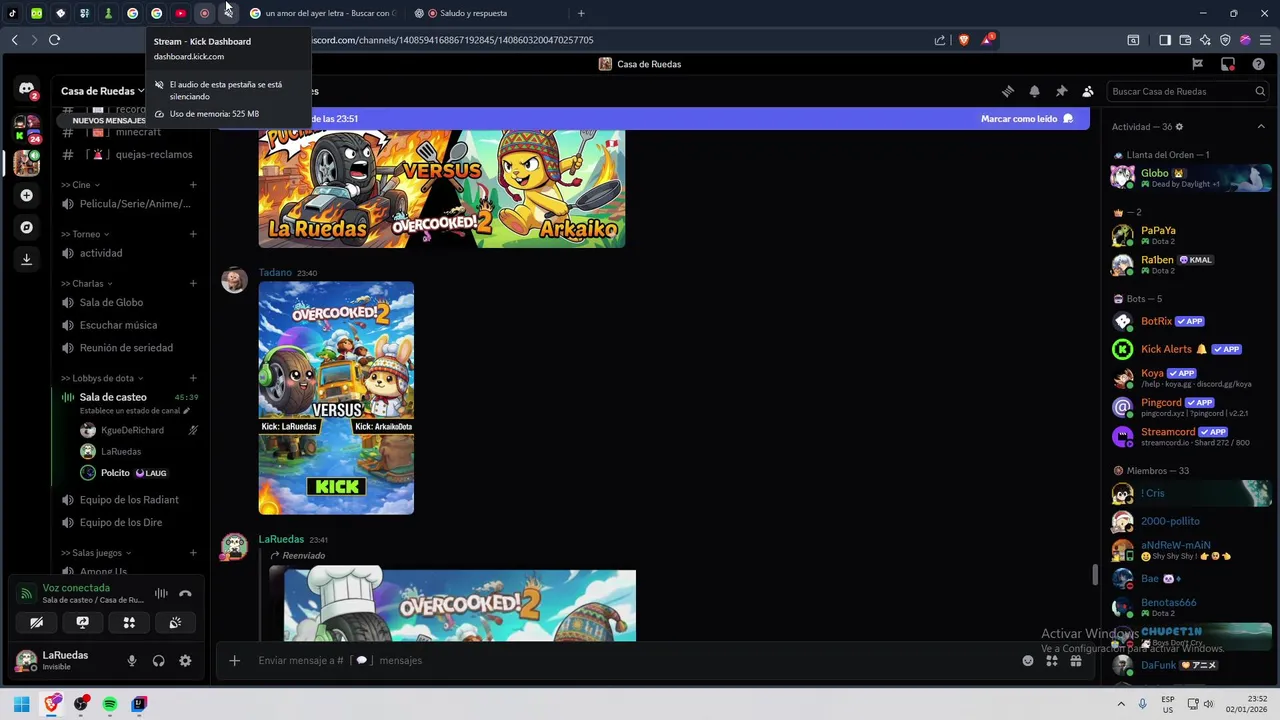Click the add a server plus icon
Screen dimensions: 1280x720
pyautogui.click(x=27, y=195)
